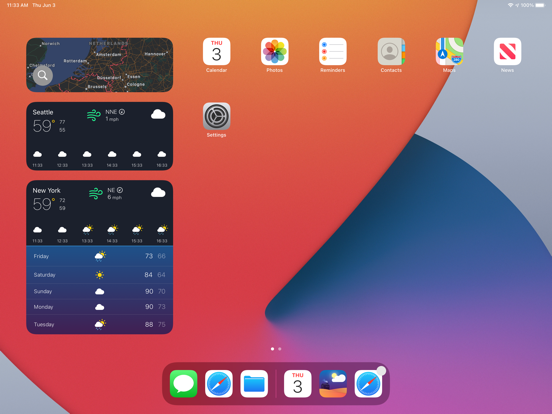This screenshot has height=414, width=552.
Task: Tap the 14:33 hour in Seattle widget
Action: click(112, 165)
